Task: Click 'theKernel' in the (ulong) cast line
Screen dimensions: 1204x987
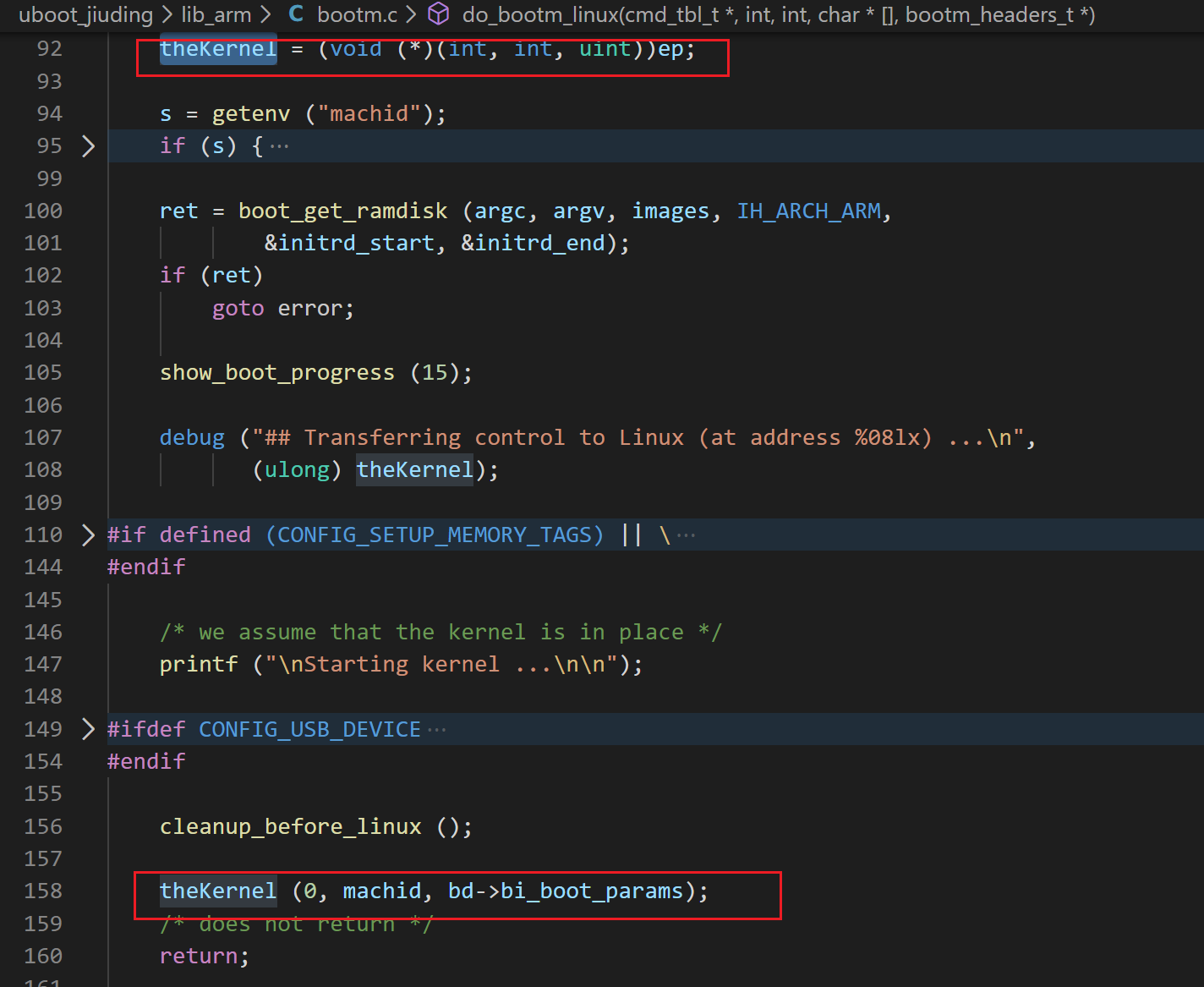Action: [415, 469]
